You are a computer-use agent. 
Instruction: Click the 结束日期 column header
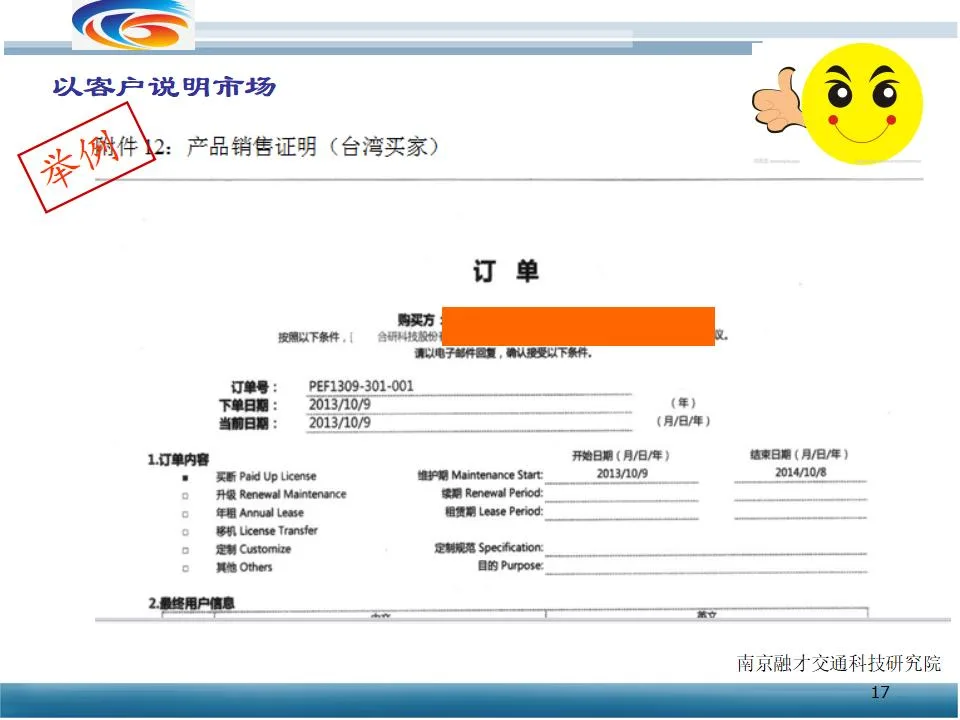tap(799, 454)
